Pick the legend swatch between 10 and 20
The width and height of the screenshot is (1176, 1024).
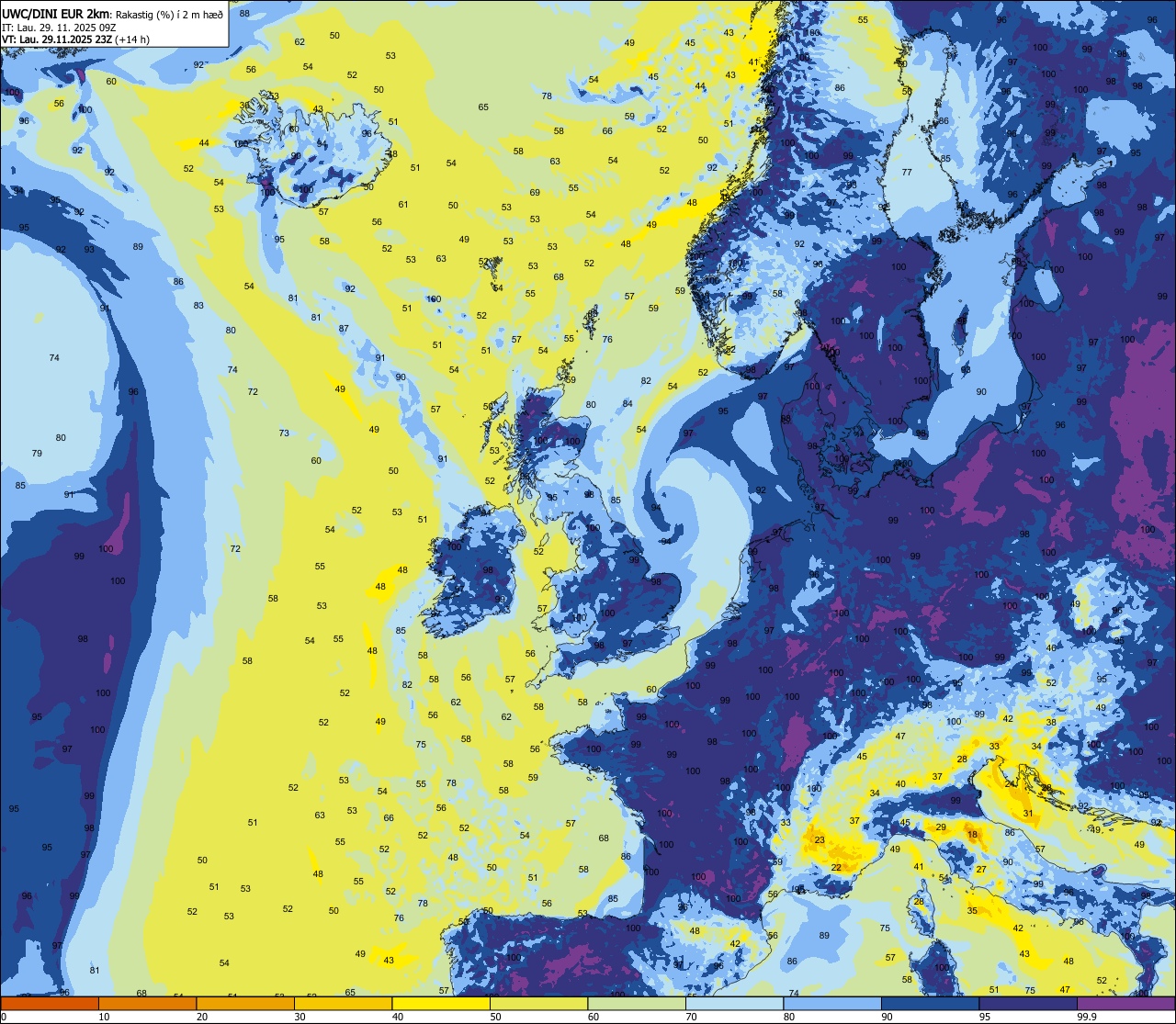pyautogui.click(x=147, y=1003)
